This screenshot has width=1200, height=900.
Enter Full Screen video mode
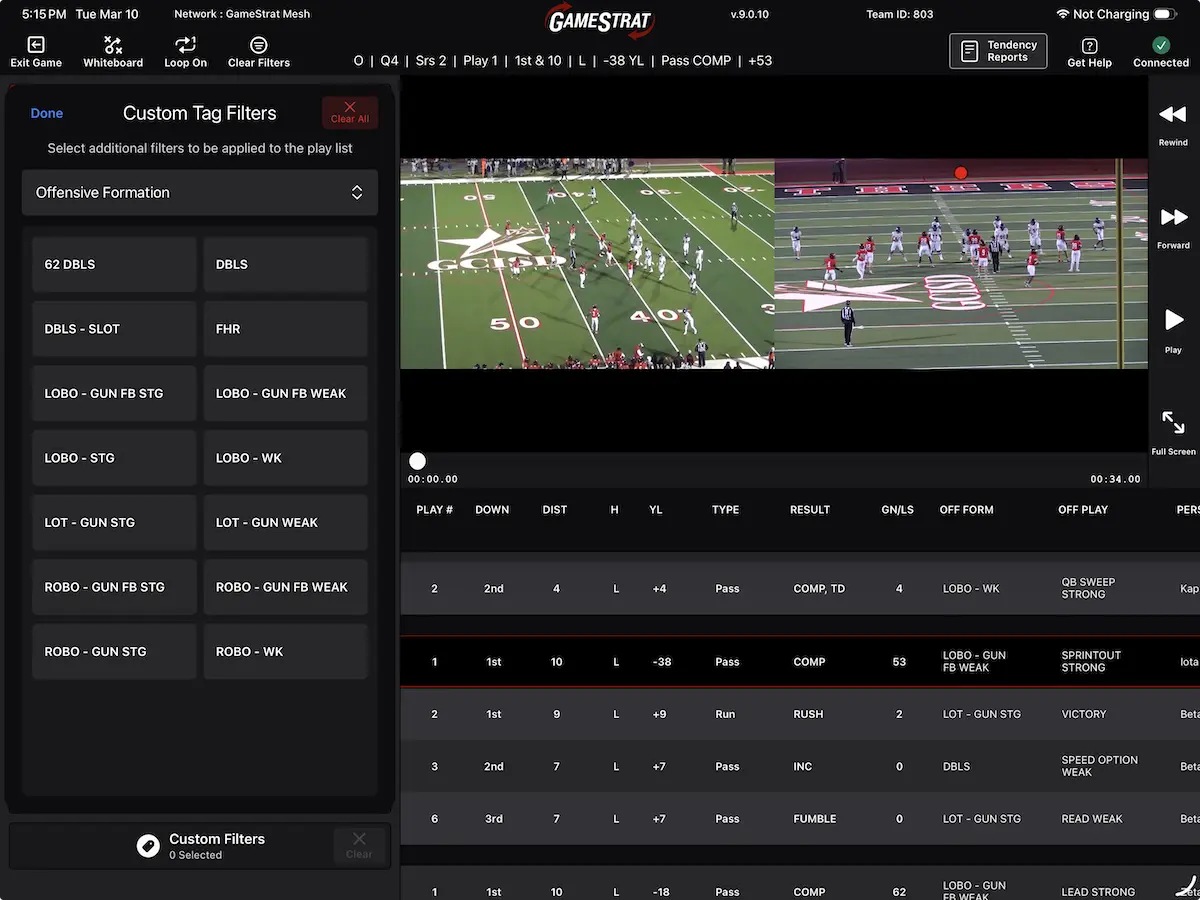(1173, 423)
